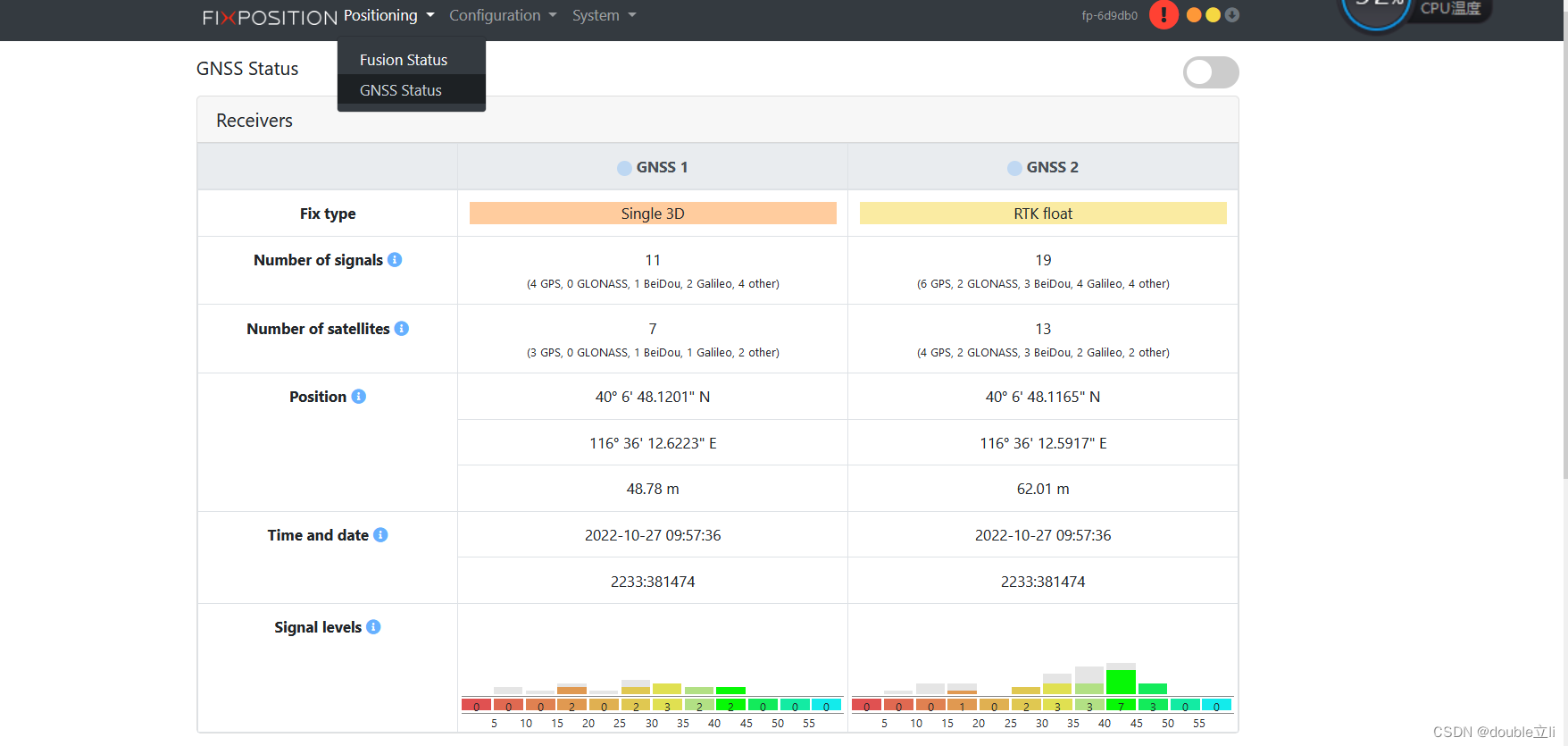Click GNSS 2 signals breakdown text
1568x746 pixels.
click(x=1043, y=284)
